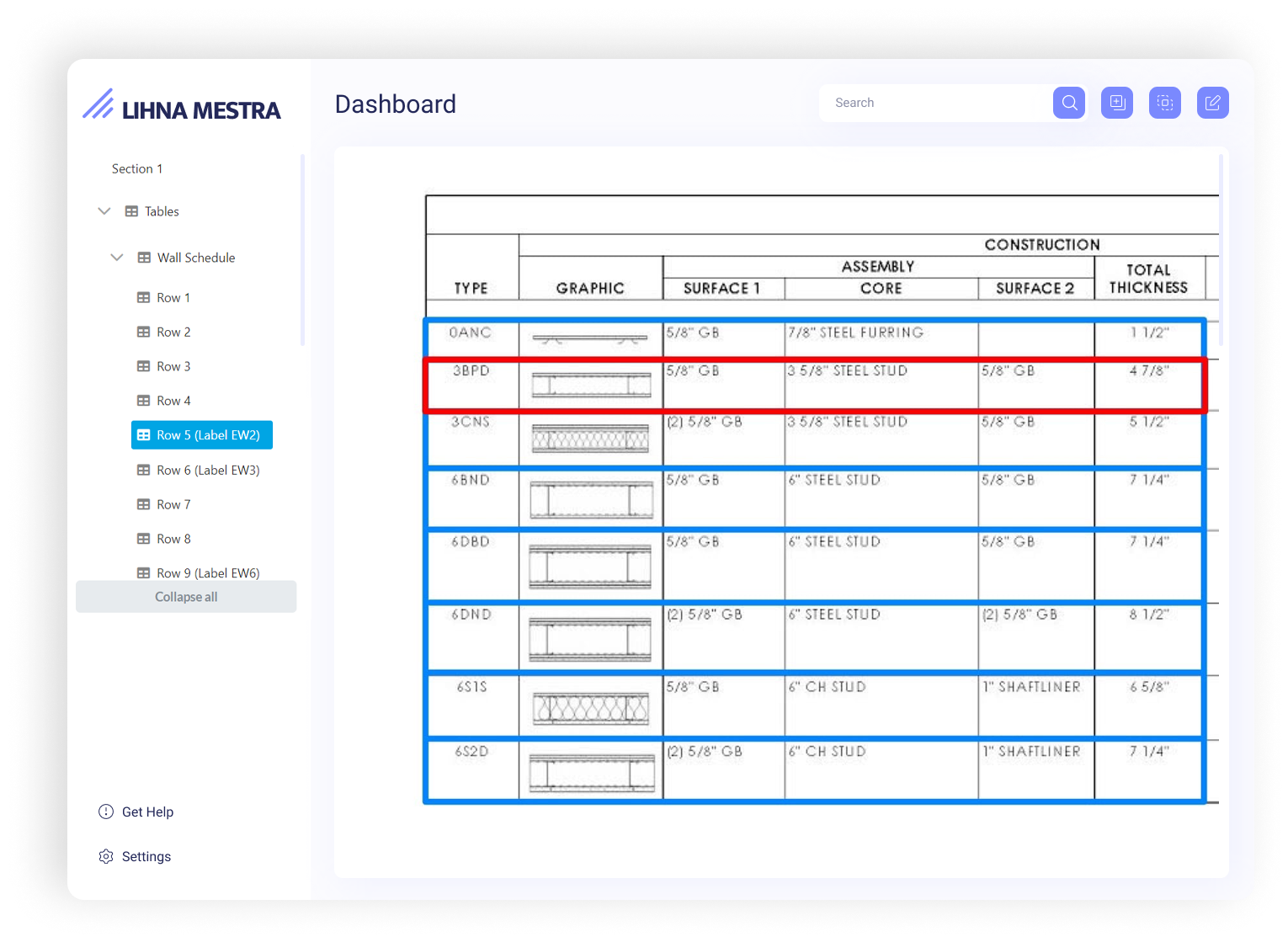Click the 6BND wall graphic thumbnail

[591, 500]
